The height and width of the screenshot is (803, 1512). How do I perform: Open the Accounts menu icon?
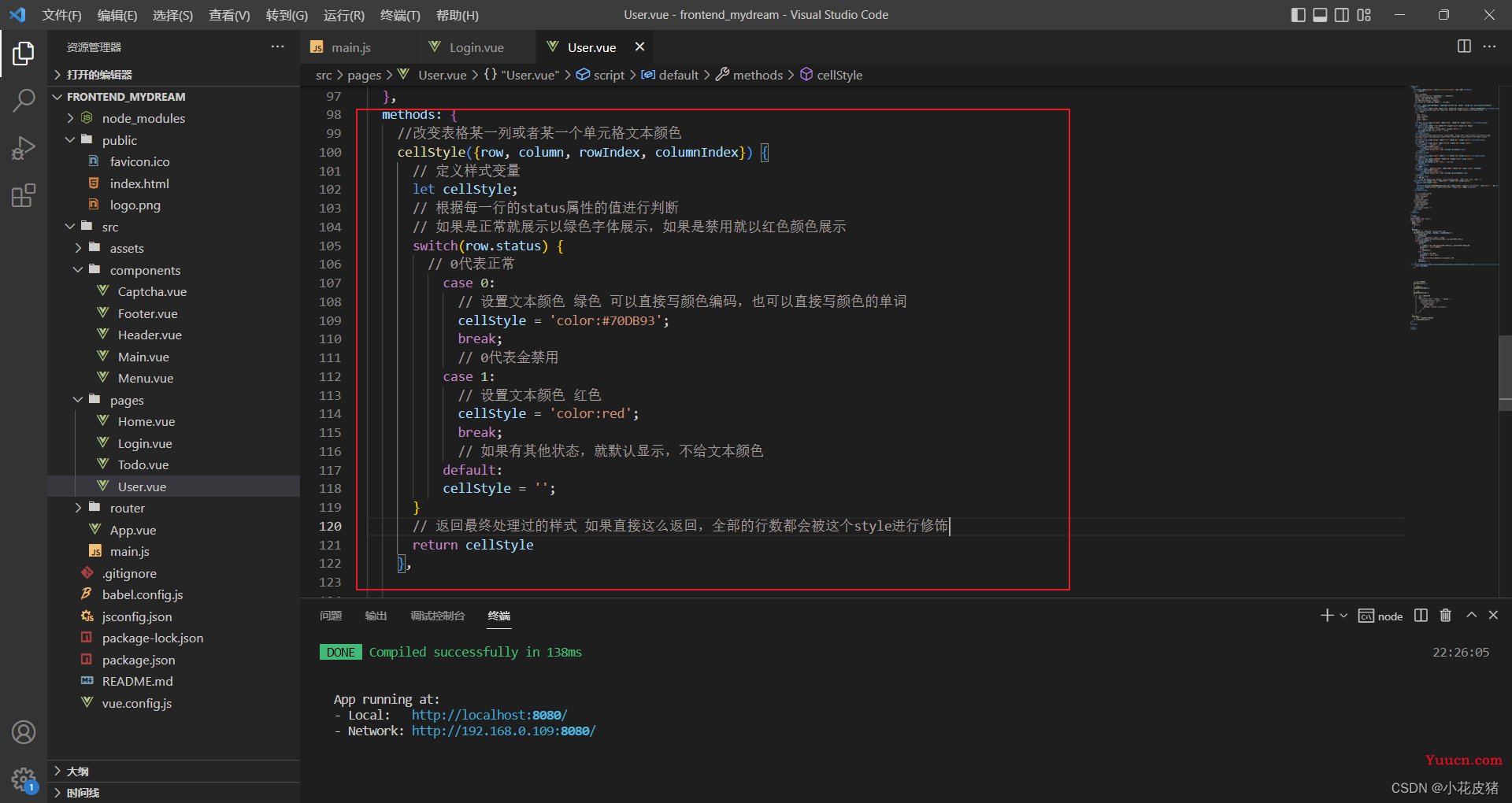(24, 732)
